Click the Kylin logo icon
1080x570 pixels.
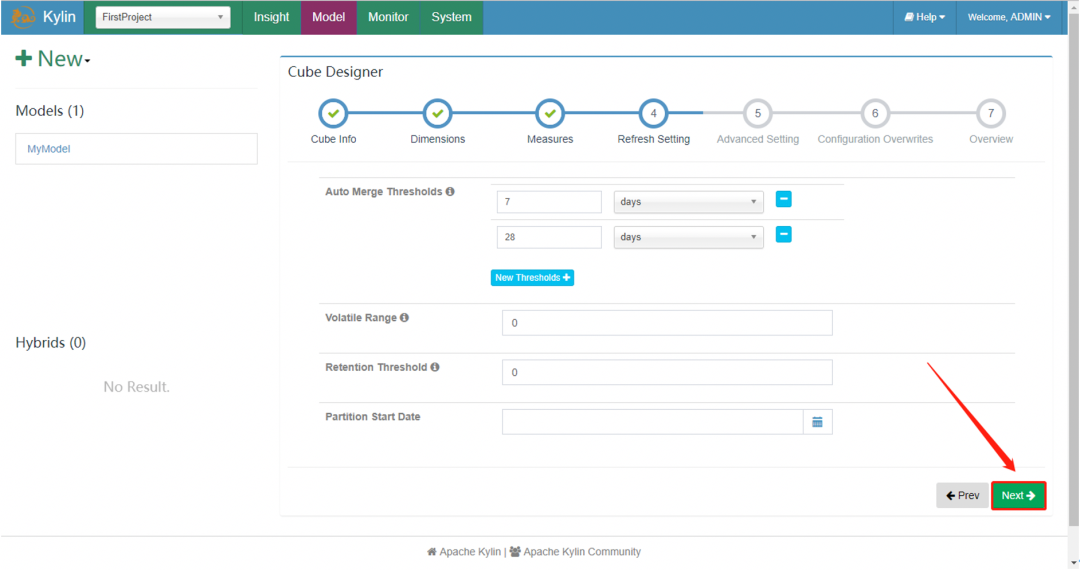pyautogui.click(x=23, y=17)
